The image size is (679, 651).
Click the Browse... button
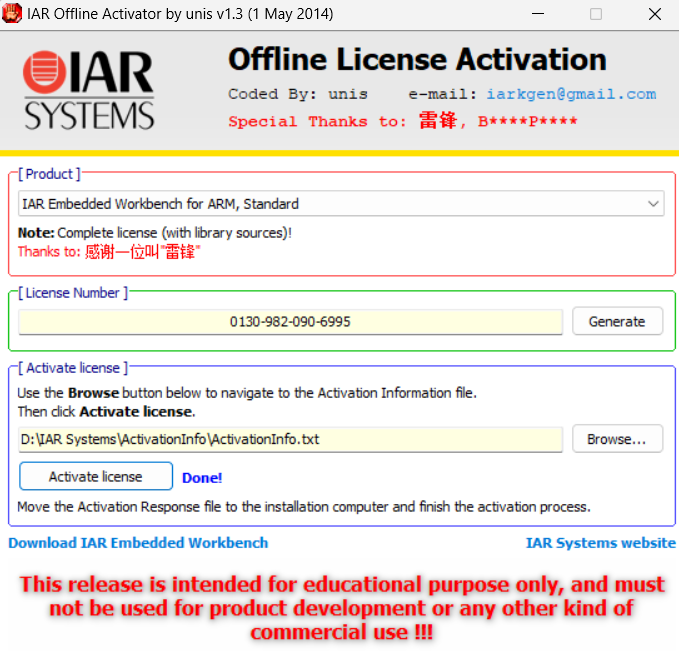617,439
